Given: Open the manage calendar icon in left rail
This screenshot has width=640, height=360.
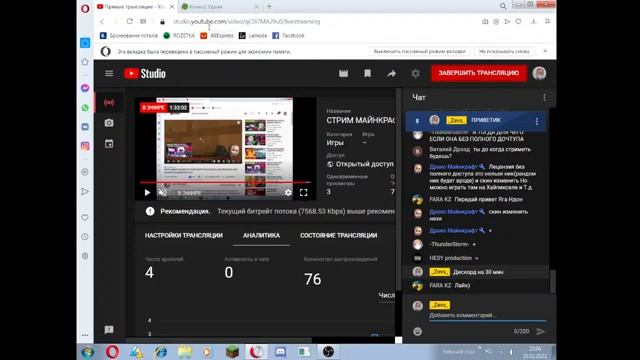Looking at the screenshot, I should [109, 144].
